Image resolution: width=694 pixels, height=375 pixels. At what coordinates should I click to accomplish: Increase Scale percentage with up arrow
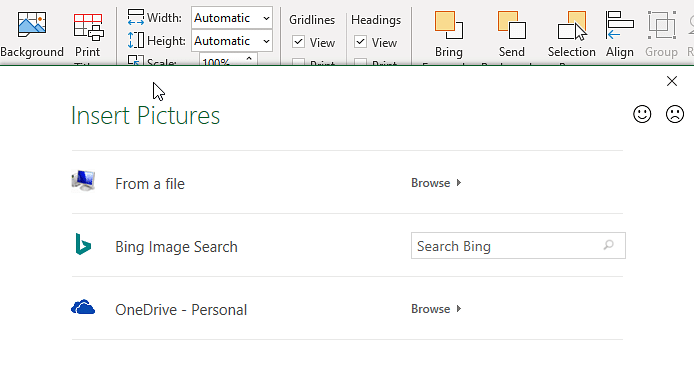(x=249, y=58)
